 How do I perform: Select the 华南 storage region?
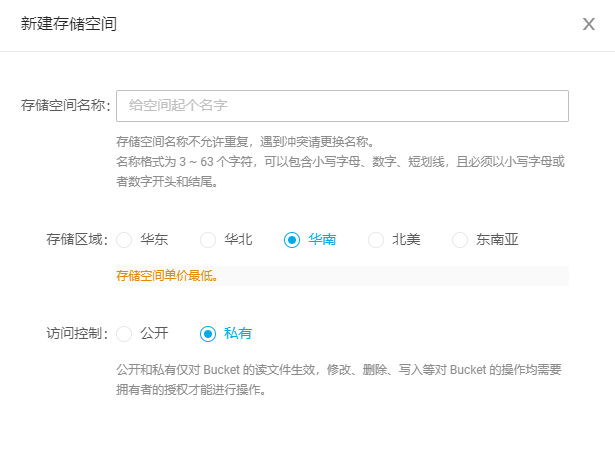tap(292, 239)
